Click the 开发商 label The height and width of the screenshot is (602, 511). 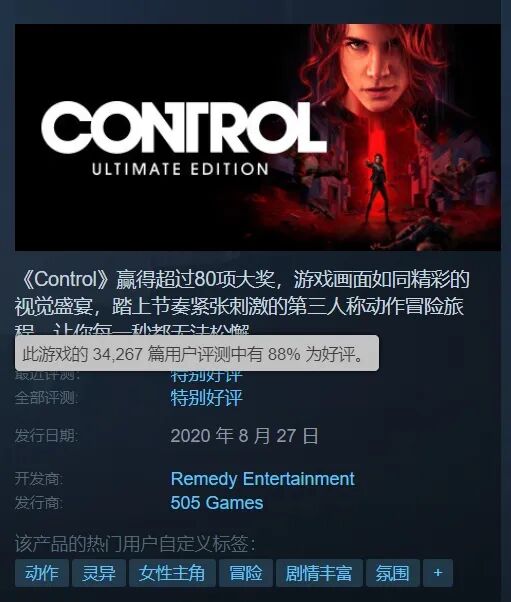pos(39,479)
